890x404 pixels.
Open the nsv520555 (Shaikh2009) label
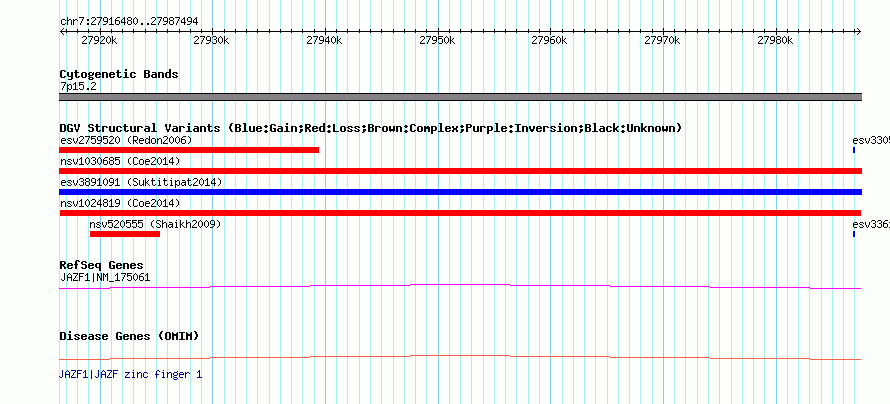pos(155,224)
